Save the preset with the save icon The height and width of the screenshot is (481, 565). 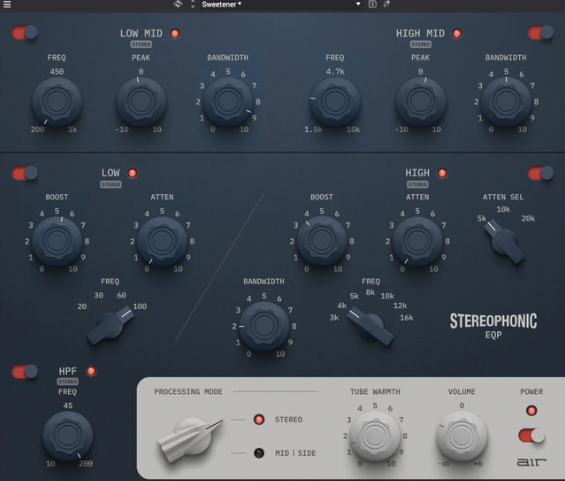(373, 4)
